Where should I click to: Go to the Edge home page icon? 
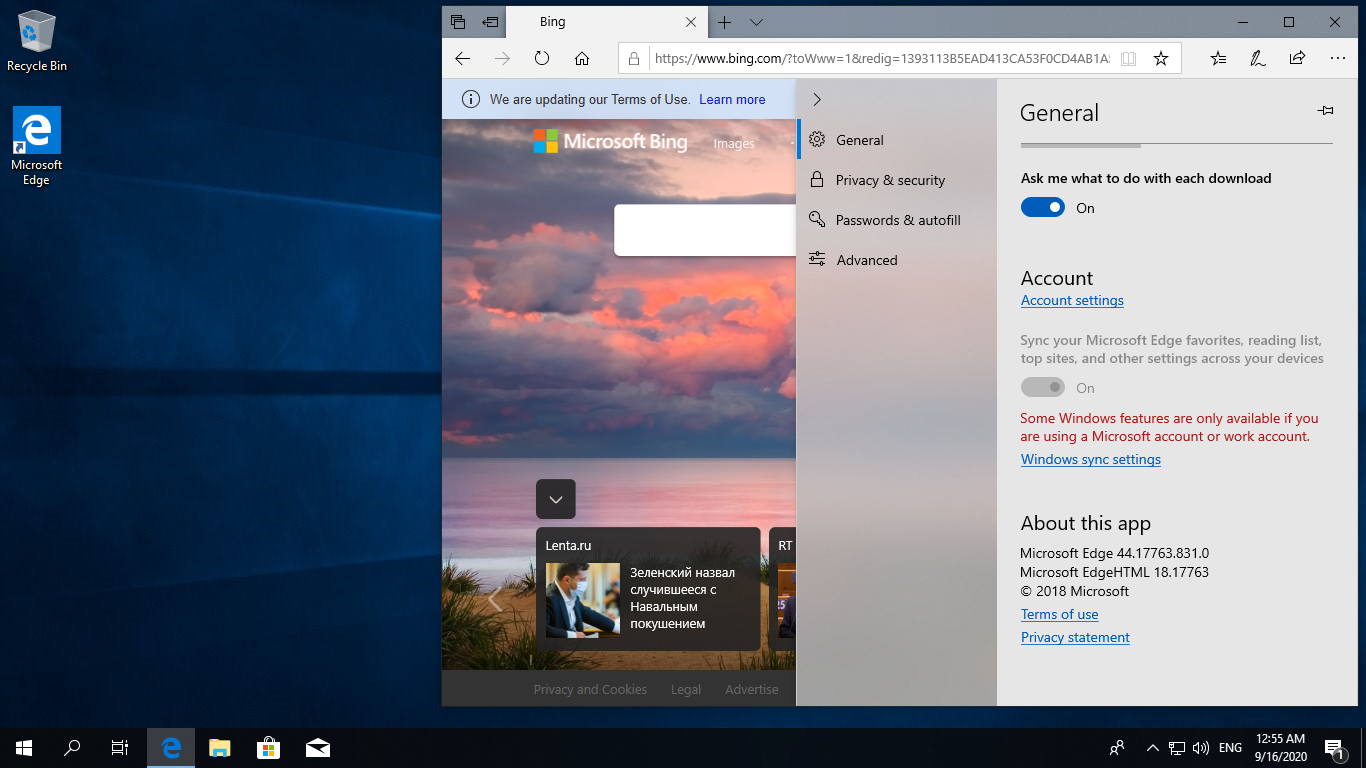[582, 59]
